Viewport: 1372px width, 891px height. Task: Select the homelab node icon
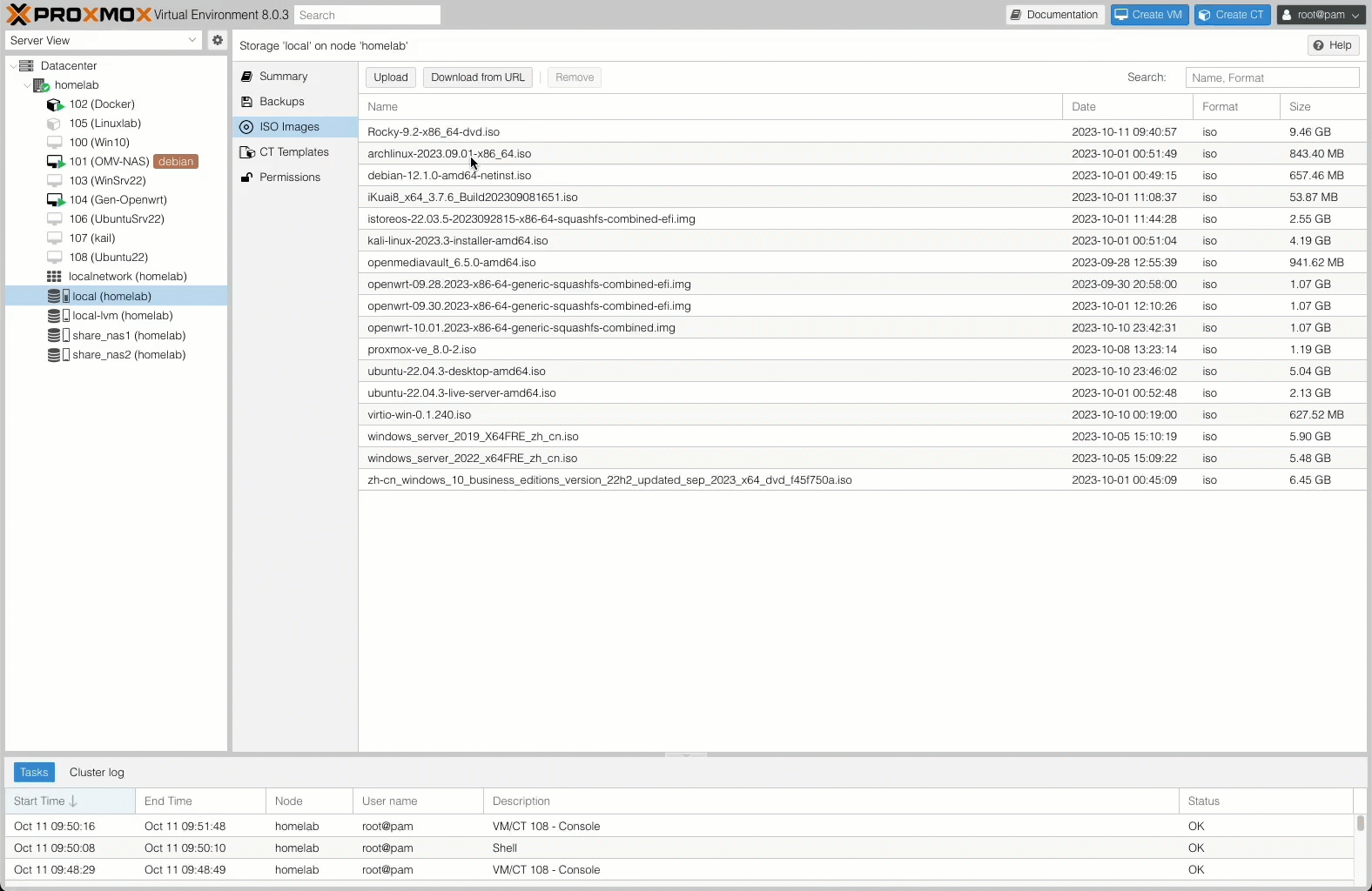tap(41, 85)
